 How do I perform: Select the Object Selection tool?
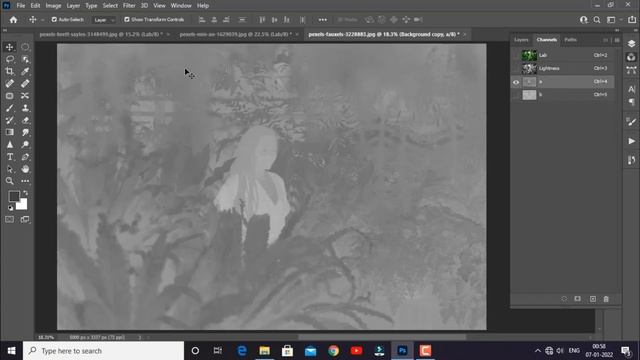coord(25,59)
